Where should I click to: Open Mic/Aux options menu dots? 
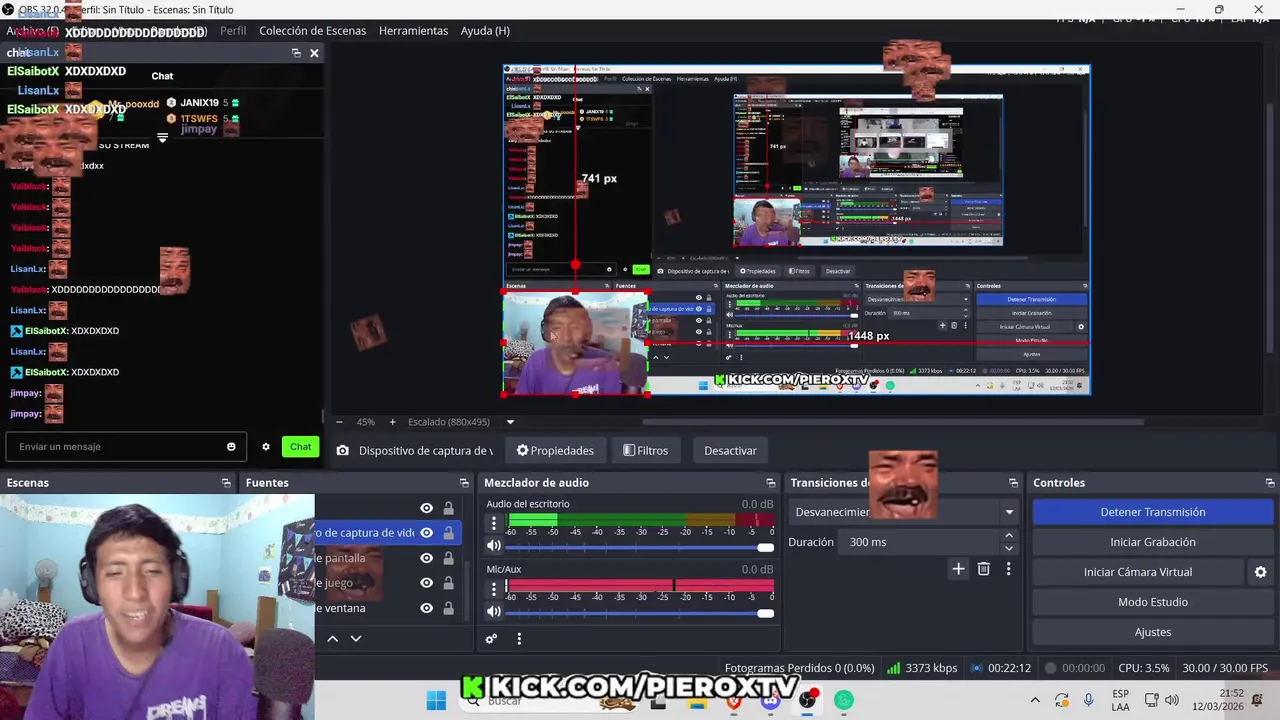pyautogui.click(x=493, y=589)
